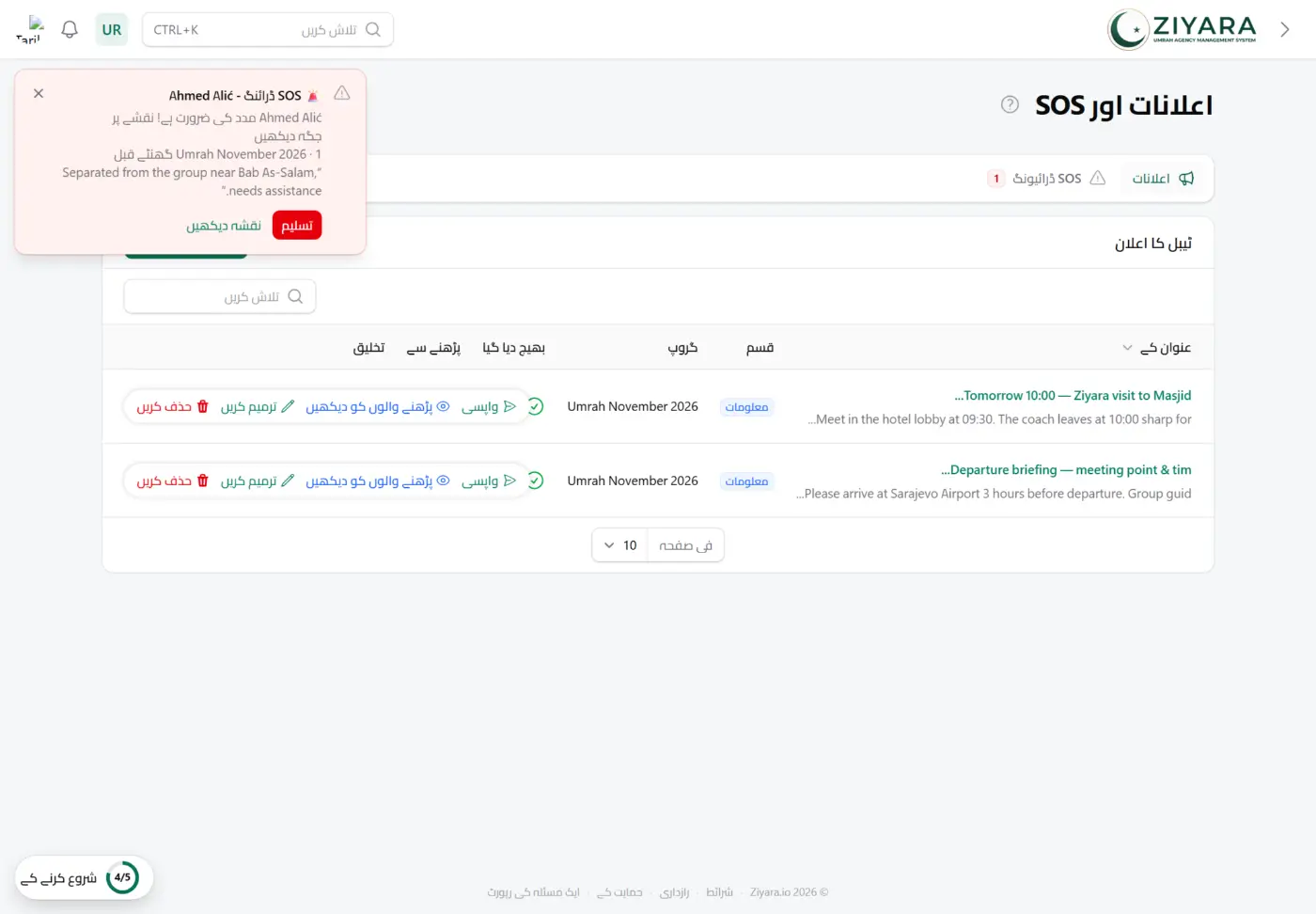
Task: Sort by the عنوان کے column
Action: (x=1157, y=348)
